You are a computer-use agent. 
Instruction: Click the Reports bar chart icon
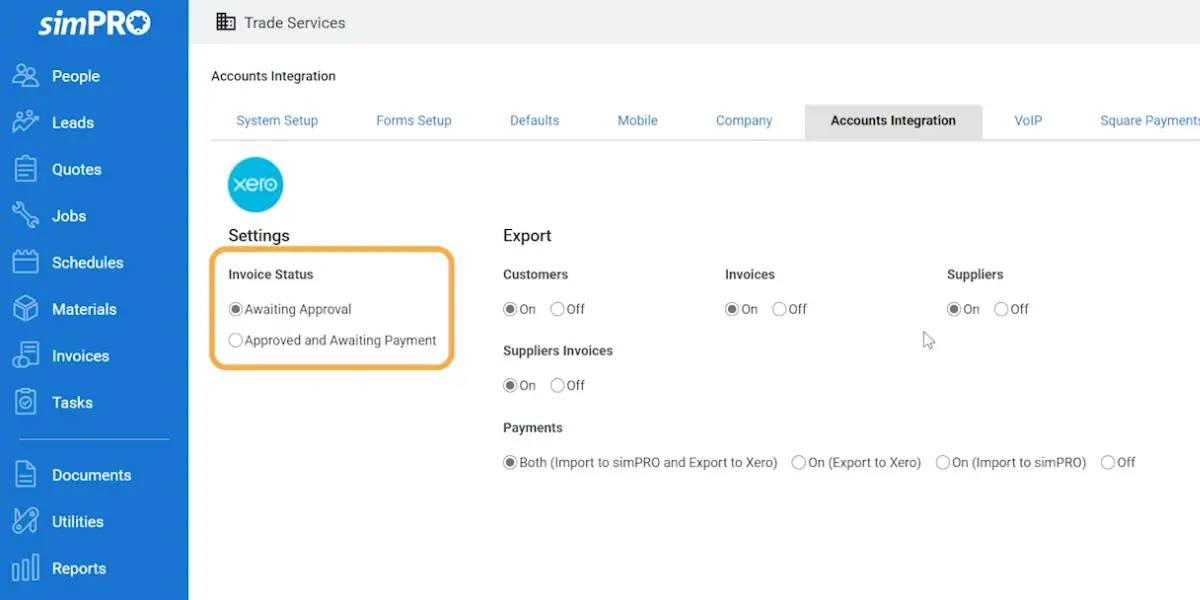tap(25, 568)
